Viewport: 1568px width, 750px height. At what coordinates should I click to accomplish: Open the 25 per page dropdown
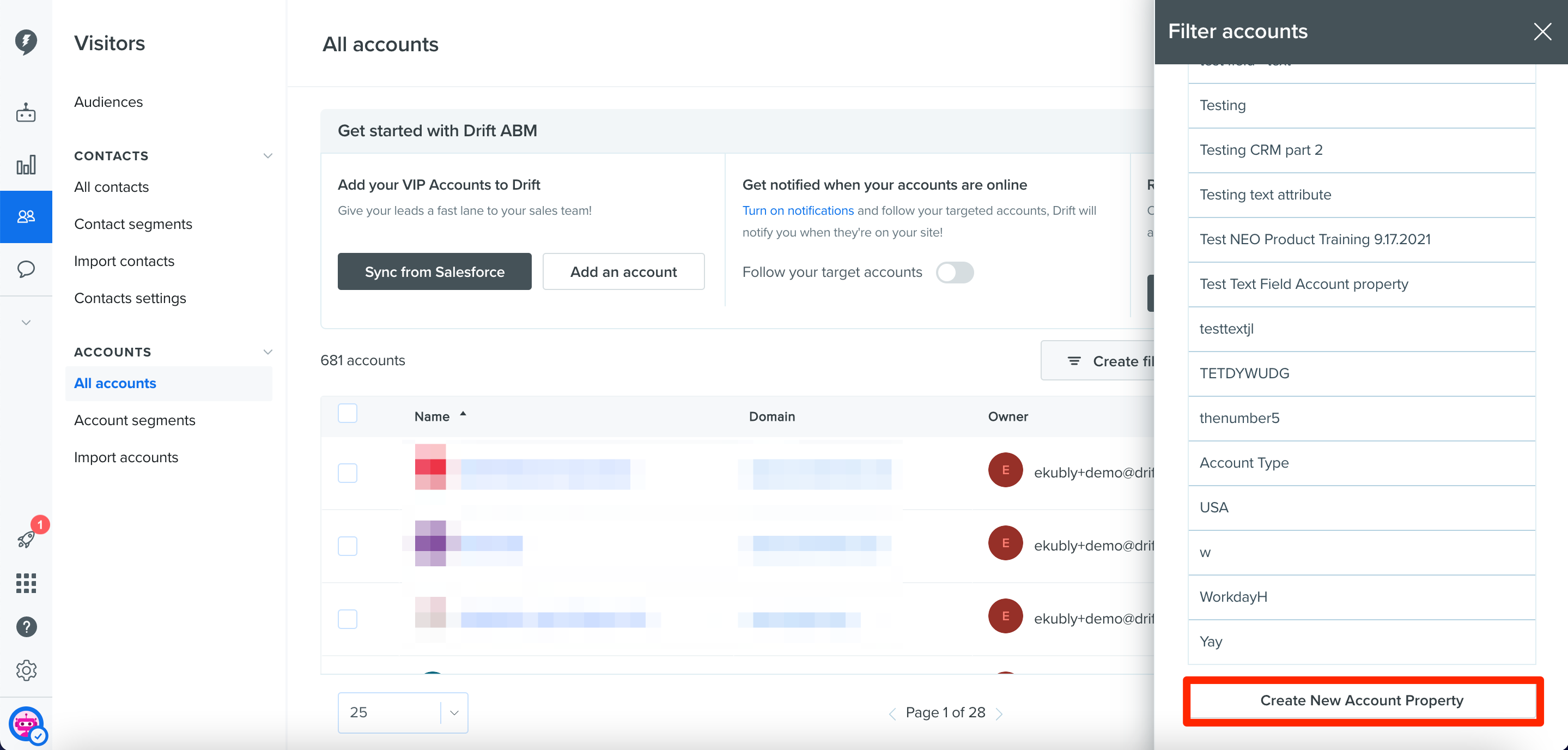[403, 713]
